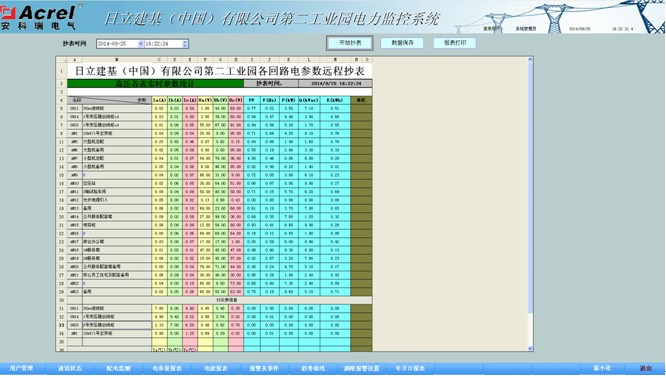The image size is (666, 378).
Task: Click the 开始抄表 button
Action: (350, 43)
